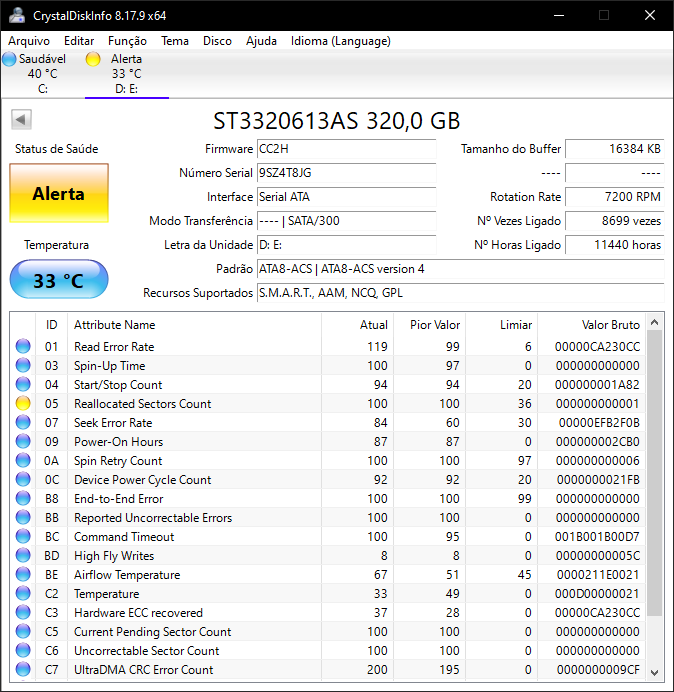
Task: Click the status orb for Uncorrectable Sector Count
Action: (x=23, y=650)
